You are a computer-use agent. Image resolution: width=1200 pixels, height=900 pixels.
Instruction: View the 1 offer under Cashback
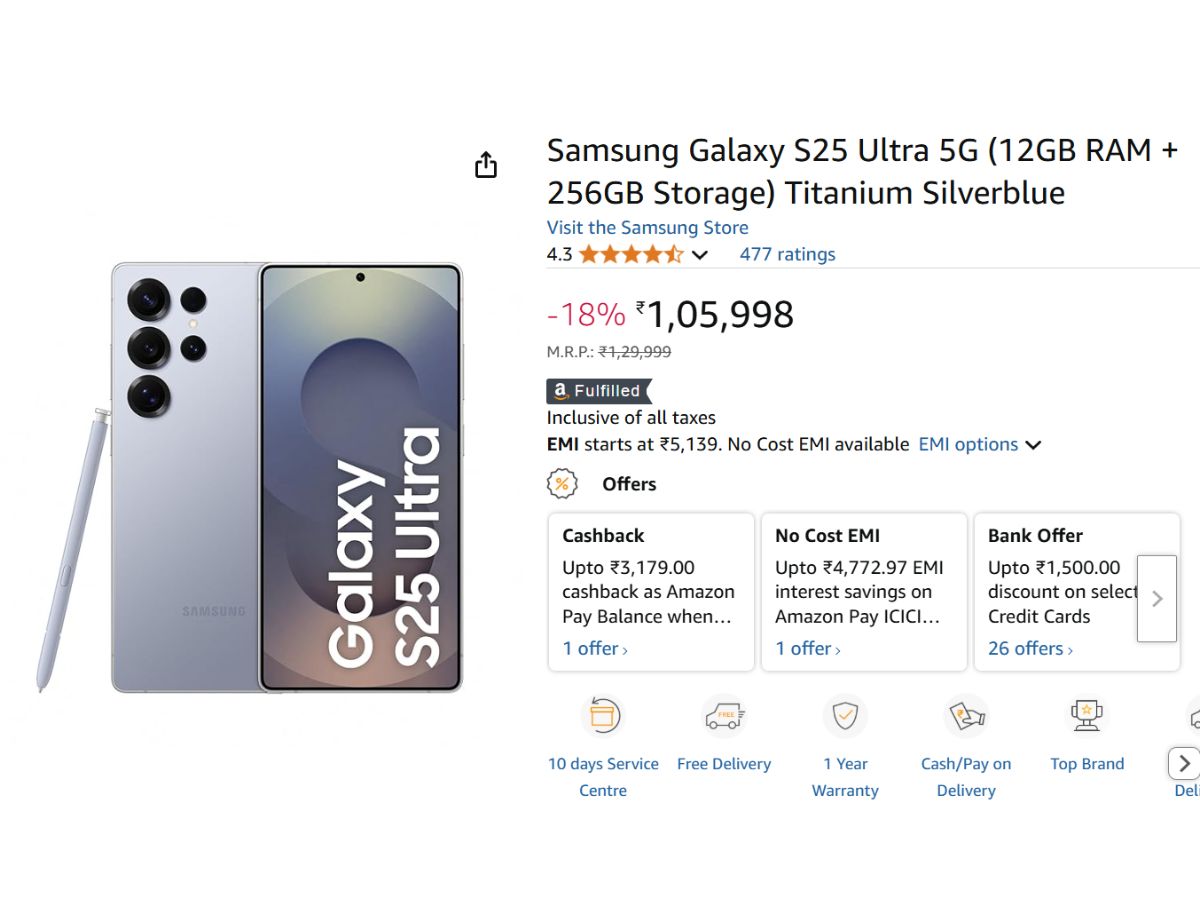click(x=595, y=648)
